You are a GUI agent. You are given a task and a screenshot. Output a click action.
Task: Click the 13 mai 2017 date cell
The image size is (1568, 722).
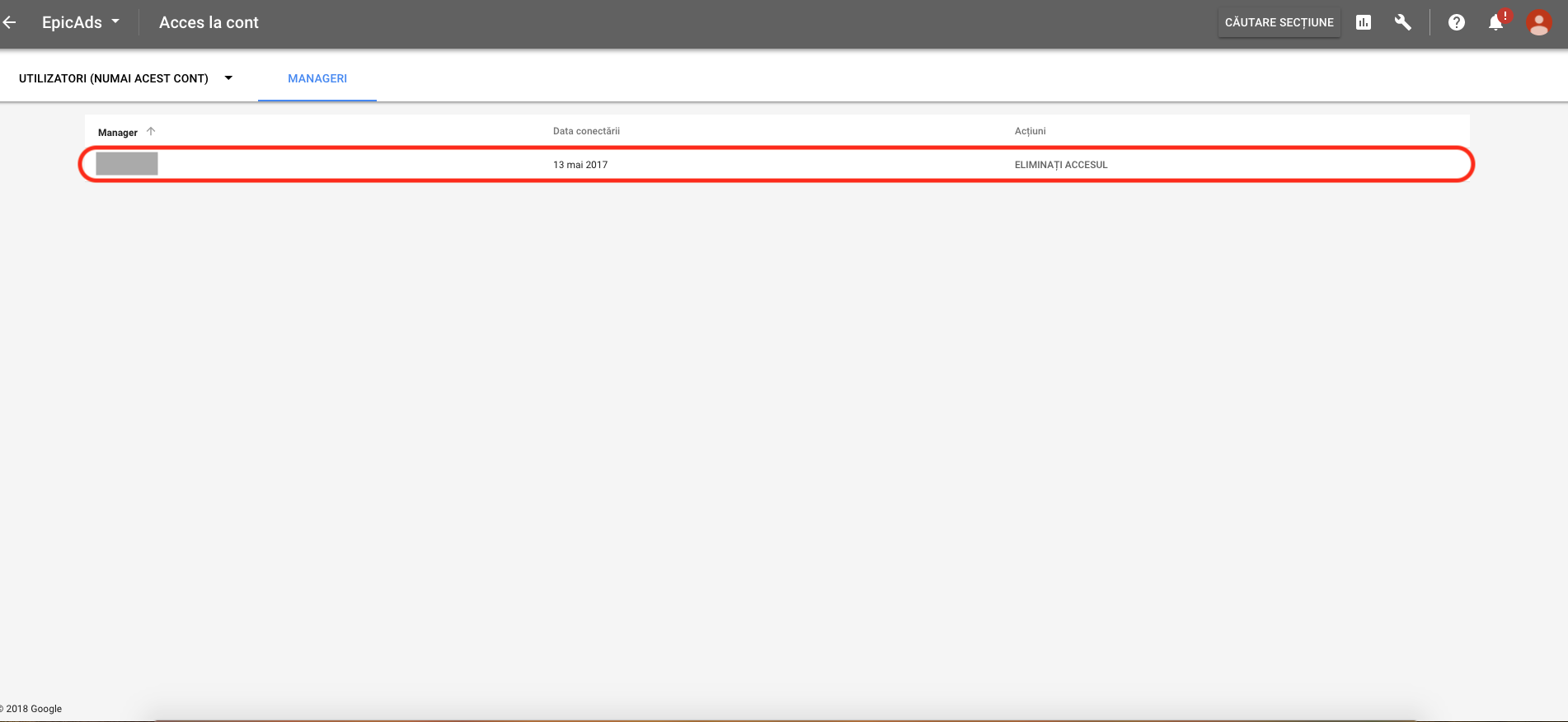pyautogui.click(x=580, y=165)
